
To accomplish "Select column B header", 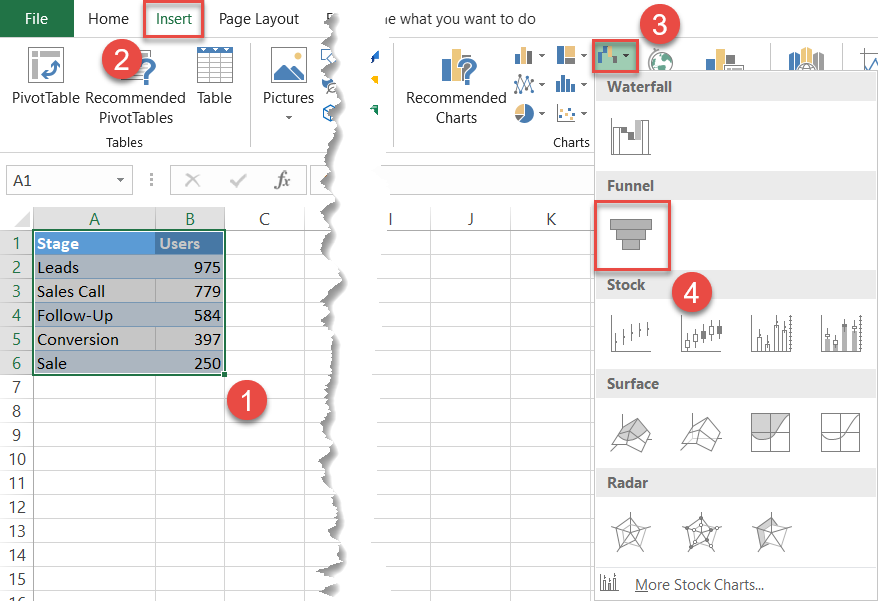I will (x=190, y=218).
